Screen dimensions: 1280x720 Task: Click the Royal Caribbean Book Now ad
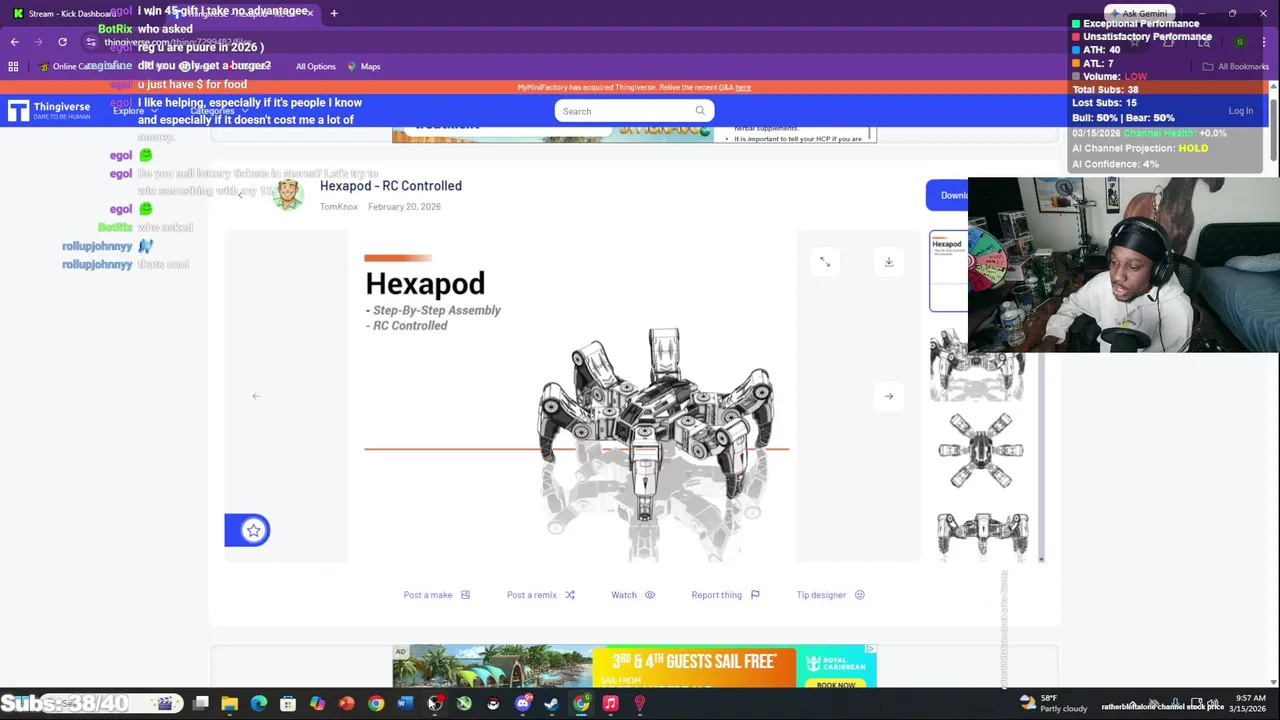click(x=835, y=684)
